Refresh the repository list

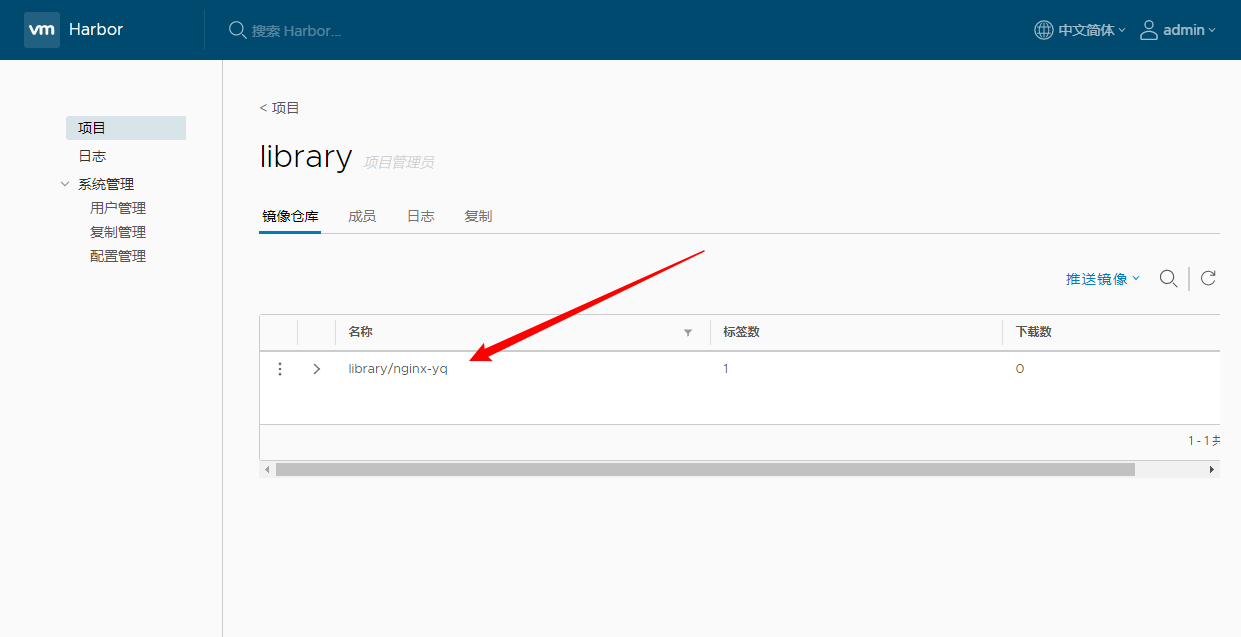pyautogui.click(x=1208, y=278)
